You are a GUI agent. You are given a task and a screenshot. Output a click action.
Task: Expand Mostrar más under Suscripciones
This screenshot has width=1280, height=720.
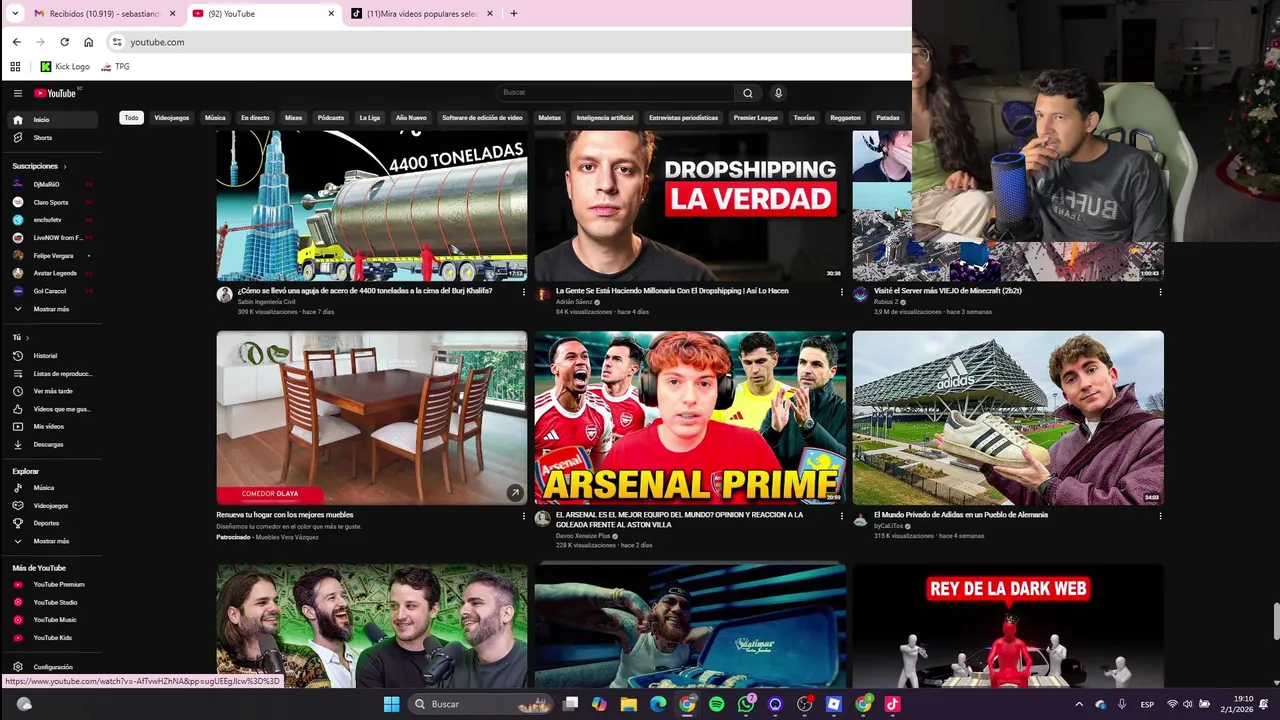53,309
